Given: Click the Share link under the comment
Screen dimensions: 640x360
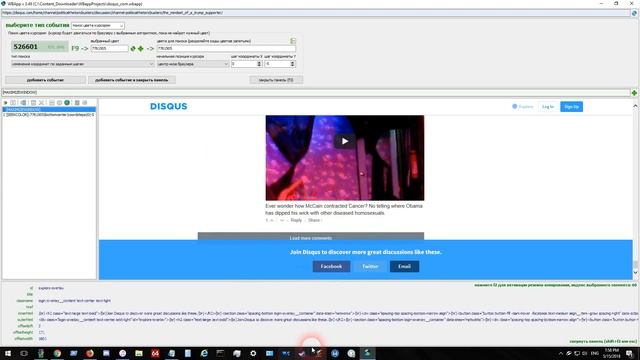Looking at the screenshot, I should tap(314, 220).
